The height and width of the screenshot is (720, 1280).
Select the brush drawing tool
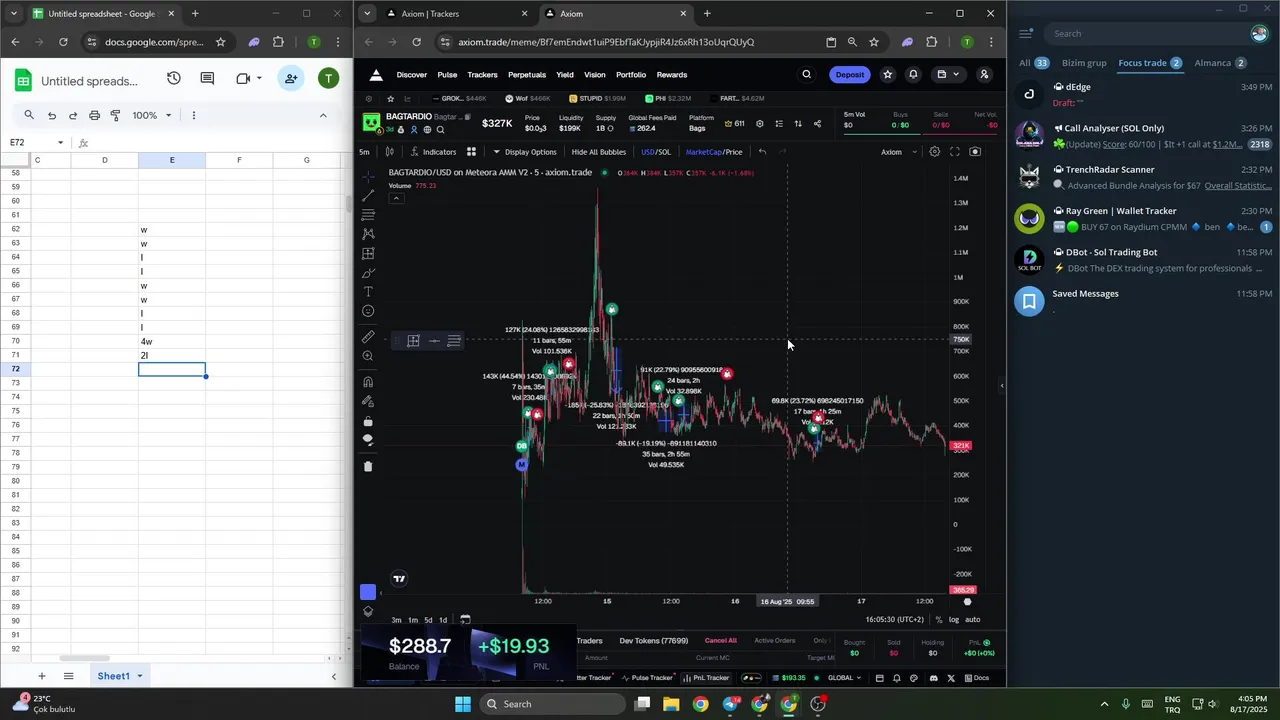[368, 273]
